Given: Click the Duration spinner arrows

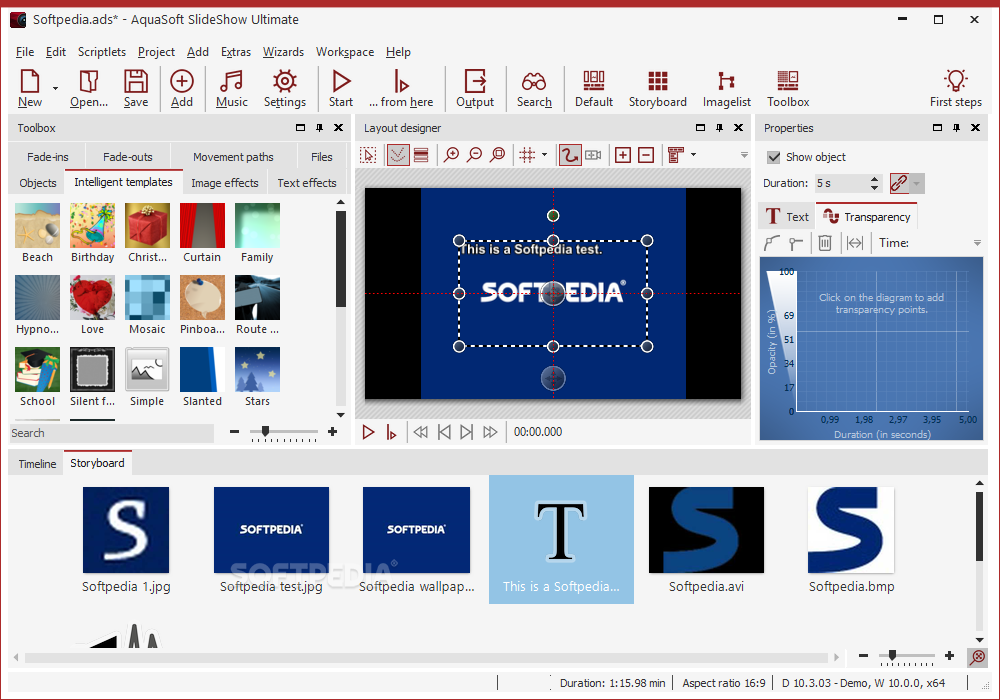Looking at the screenshot, I should coord(874,184).
